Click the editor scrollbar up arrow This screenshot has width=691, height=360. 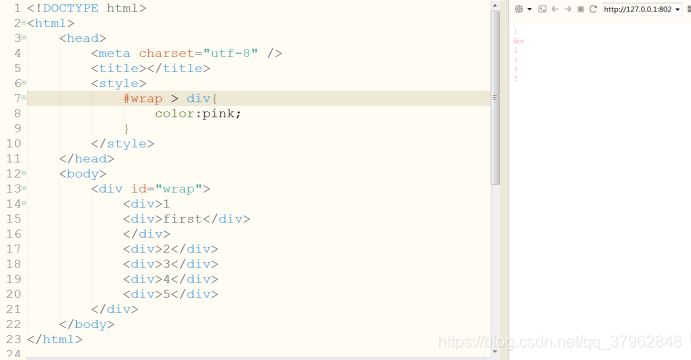[x=495, y=5]
